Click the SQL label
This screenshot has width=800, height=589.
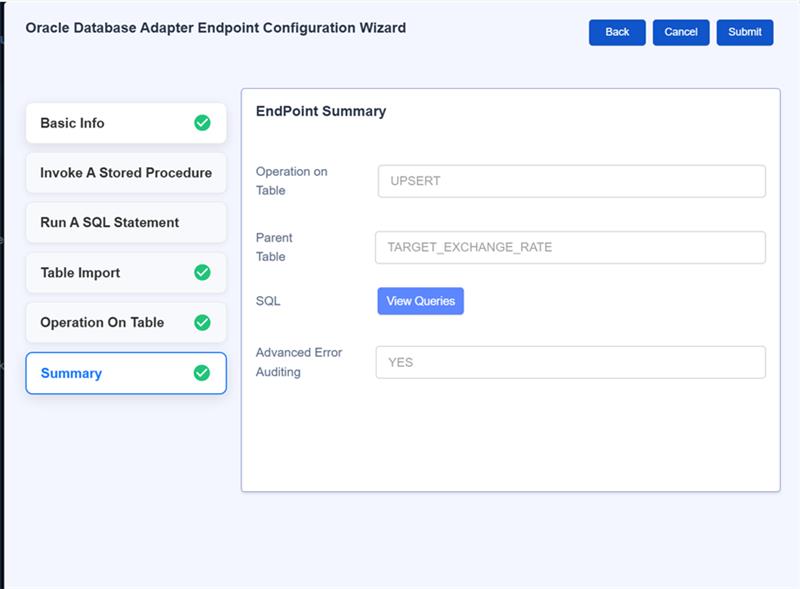[267, 301]
